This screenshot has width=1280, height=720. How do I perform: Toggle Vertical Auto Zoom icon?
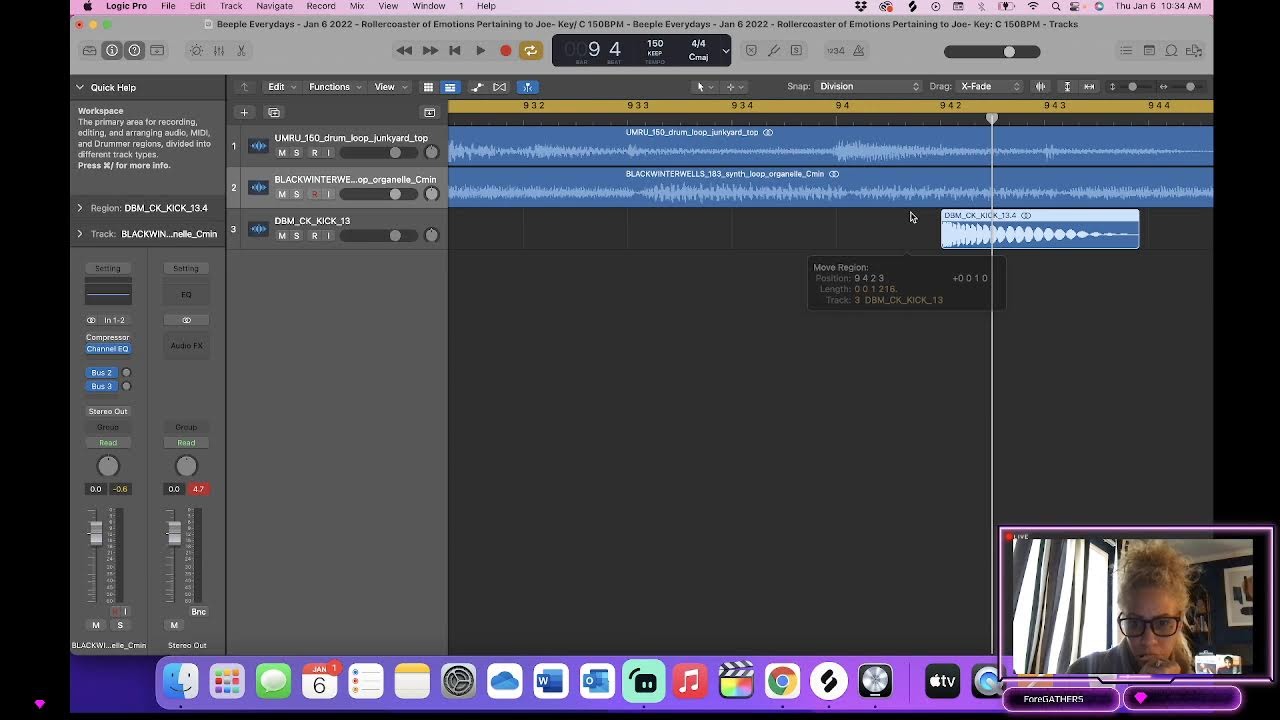(x=1067, y=87)
